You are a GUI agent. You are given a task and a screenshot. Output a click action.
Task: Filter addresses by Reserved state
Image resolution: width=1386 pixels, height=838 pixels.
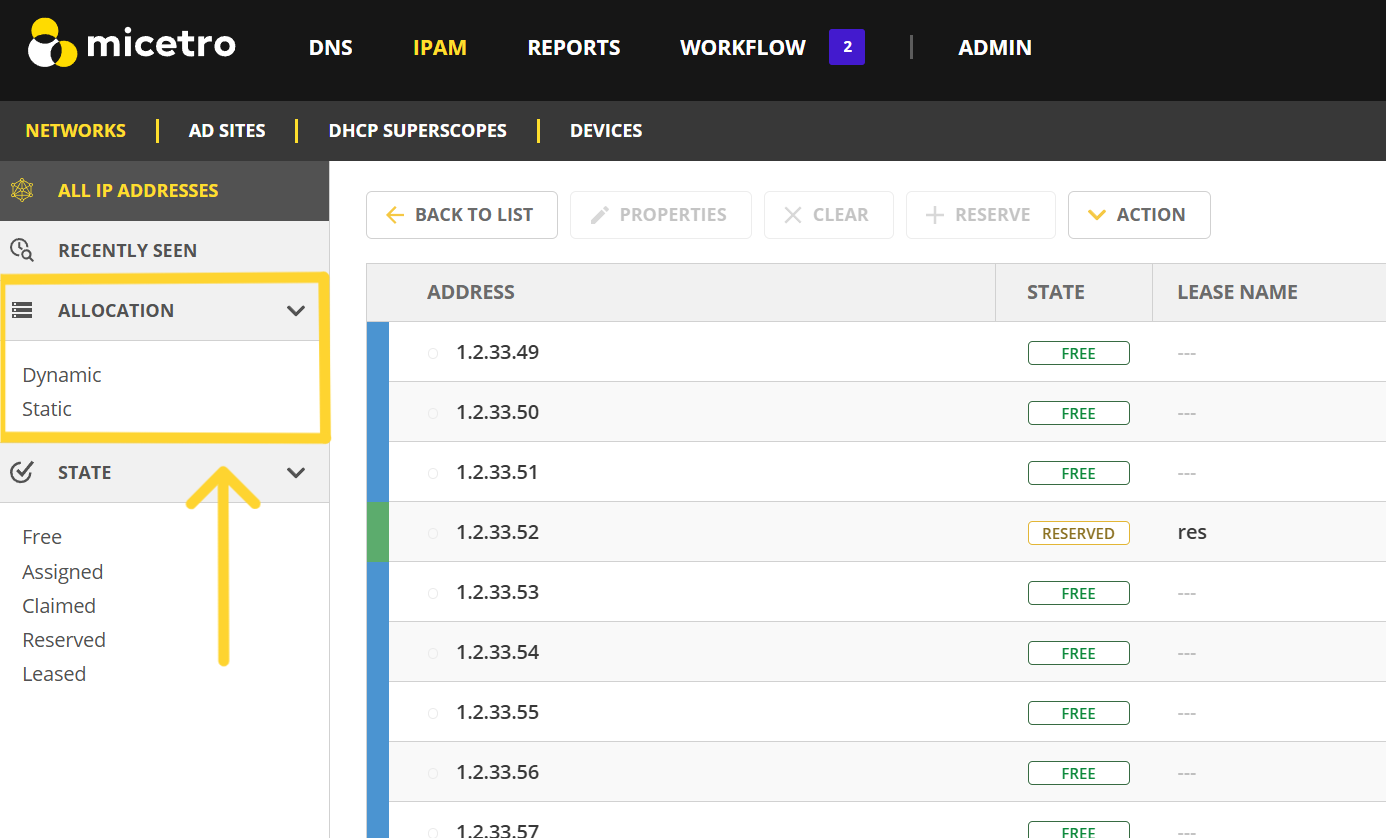[x=64, y=640]
